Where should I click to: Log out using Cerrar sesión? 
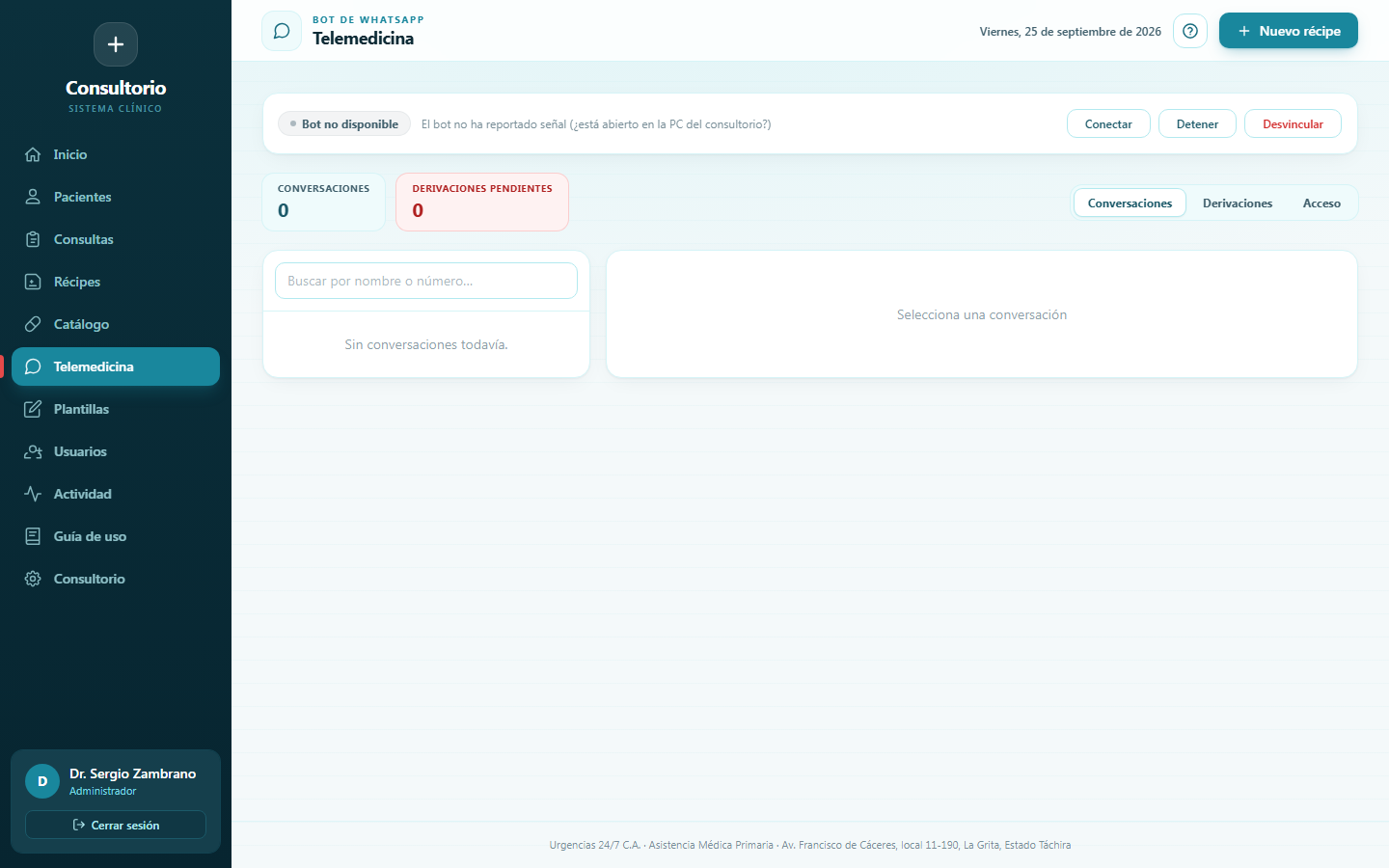click(116, 825)
